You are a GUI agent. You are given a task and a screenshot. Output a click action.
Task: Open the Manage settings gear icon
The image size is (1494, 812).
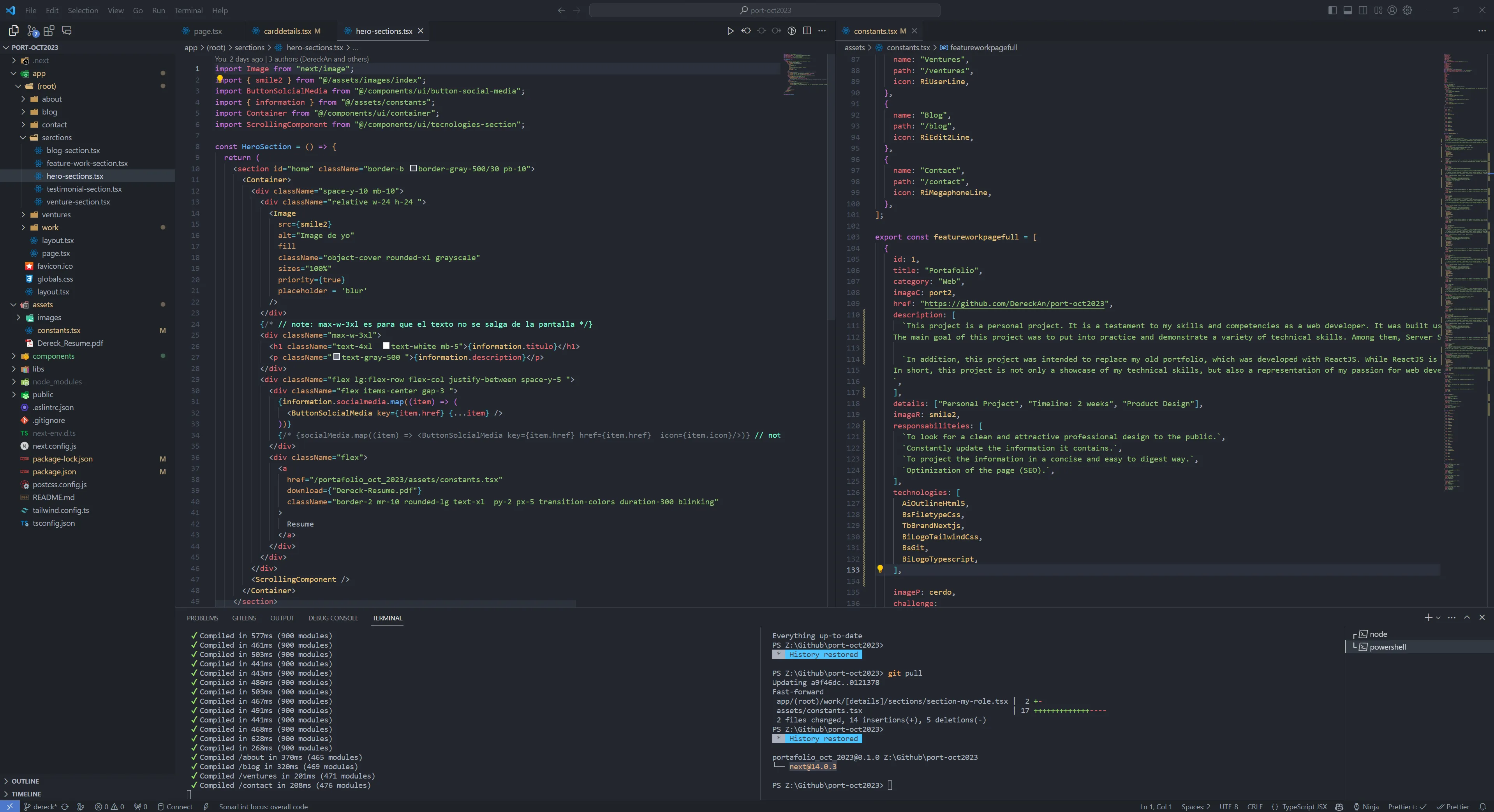[x=1408, y=11]
